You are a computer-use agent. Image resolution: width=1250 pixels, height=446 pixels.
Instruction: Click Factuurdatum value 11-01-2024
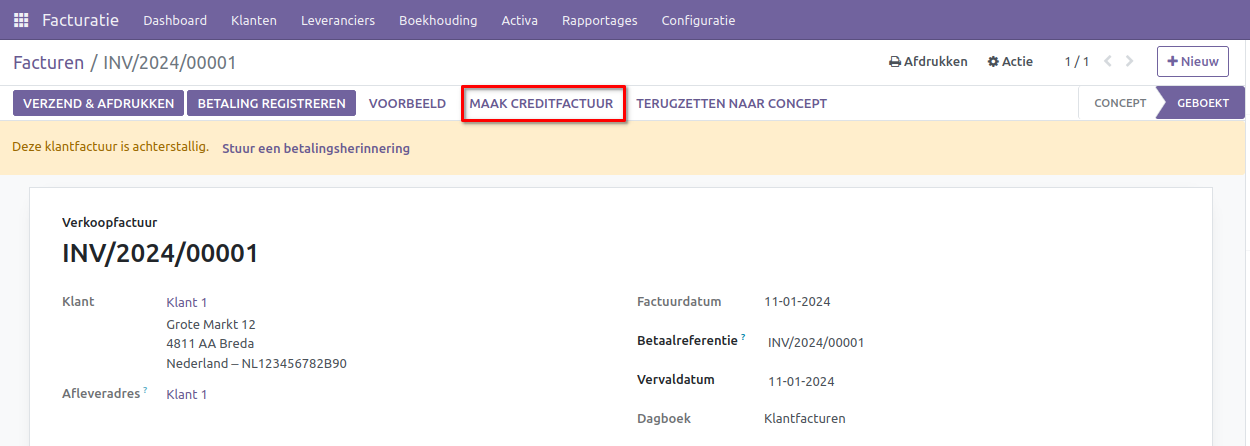pos(797,302)
